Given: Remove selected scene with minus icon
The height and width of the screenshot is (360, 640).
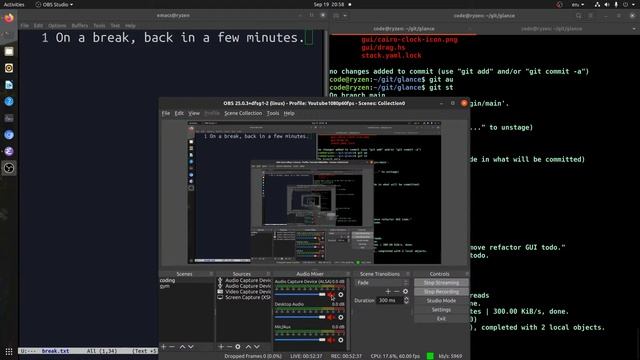Looking at the screenshot, I should pyautogui.click(x=172, y=347).
